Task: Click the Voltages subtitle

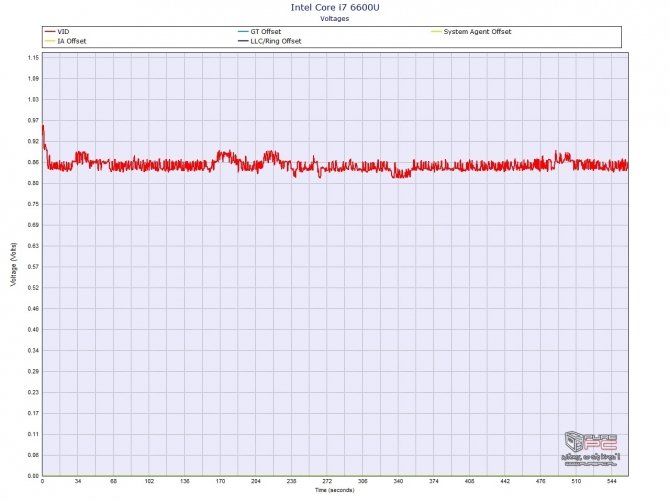Action: [335, 18]
